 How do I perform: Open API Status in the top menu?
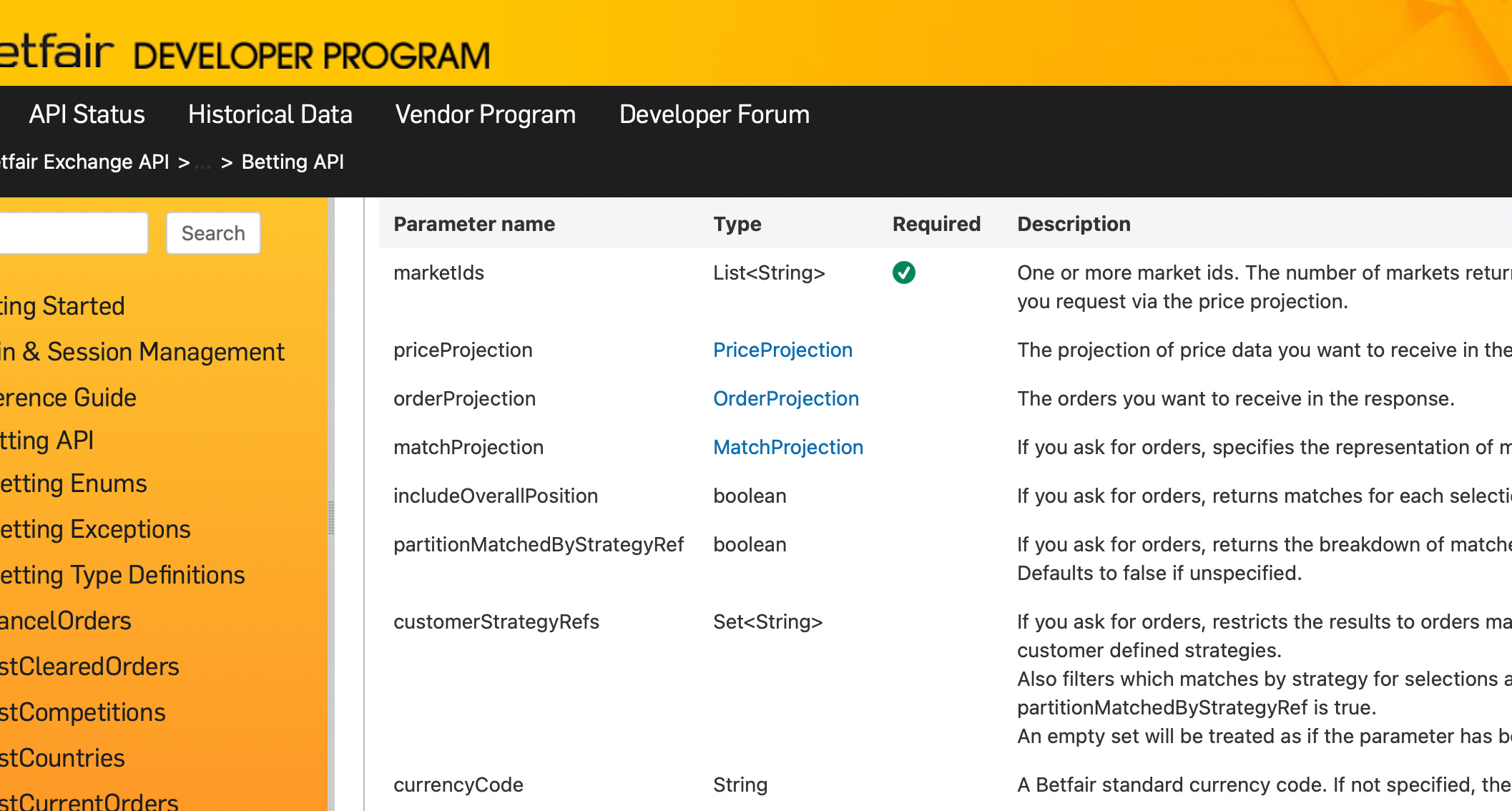87,114
